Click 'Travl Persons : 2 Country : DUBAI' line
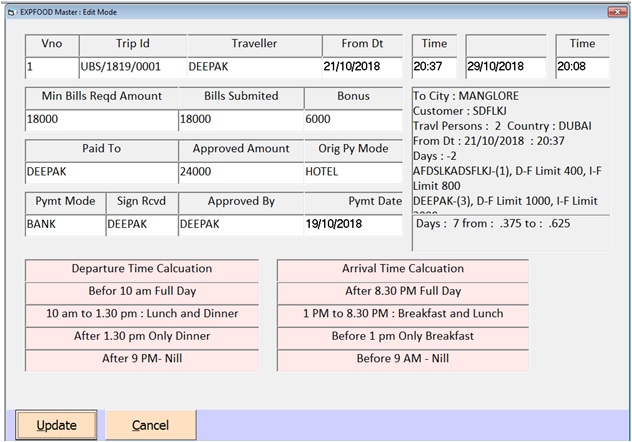632x442 pixels. [x=502, y=126]
